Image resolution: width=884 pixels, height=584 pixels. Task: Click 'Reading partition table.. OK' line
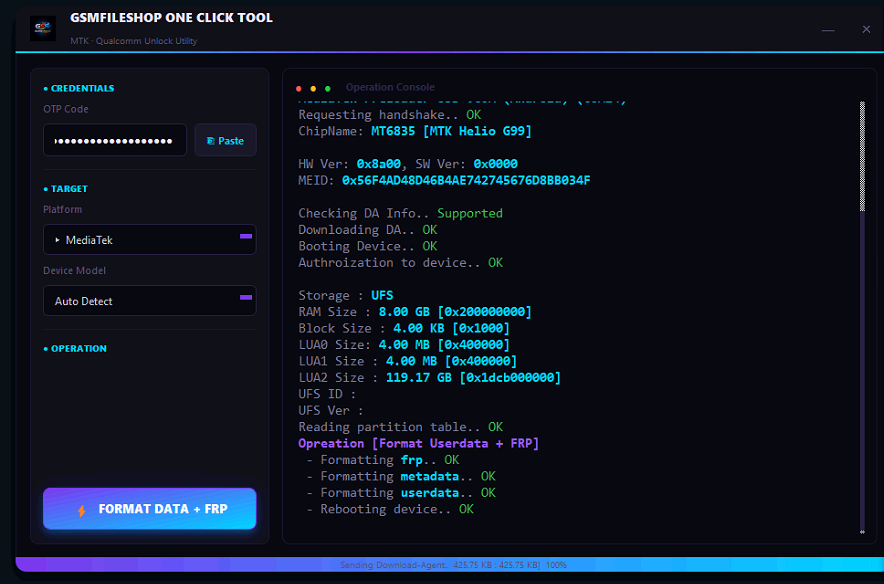[x=400, y=427]
